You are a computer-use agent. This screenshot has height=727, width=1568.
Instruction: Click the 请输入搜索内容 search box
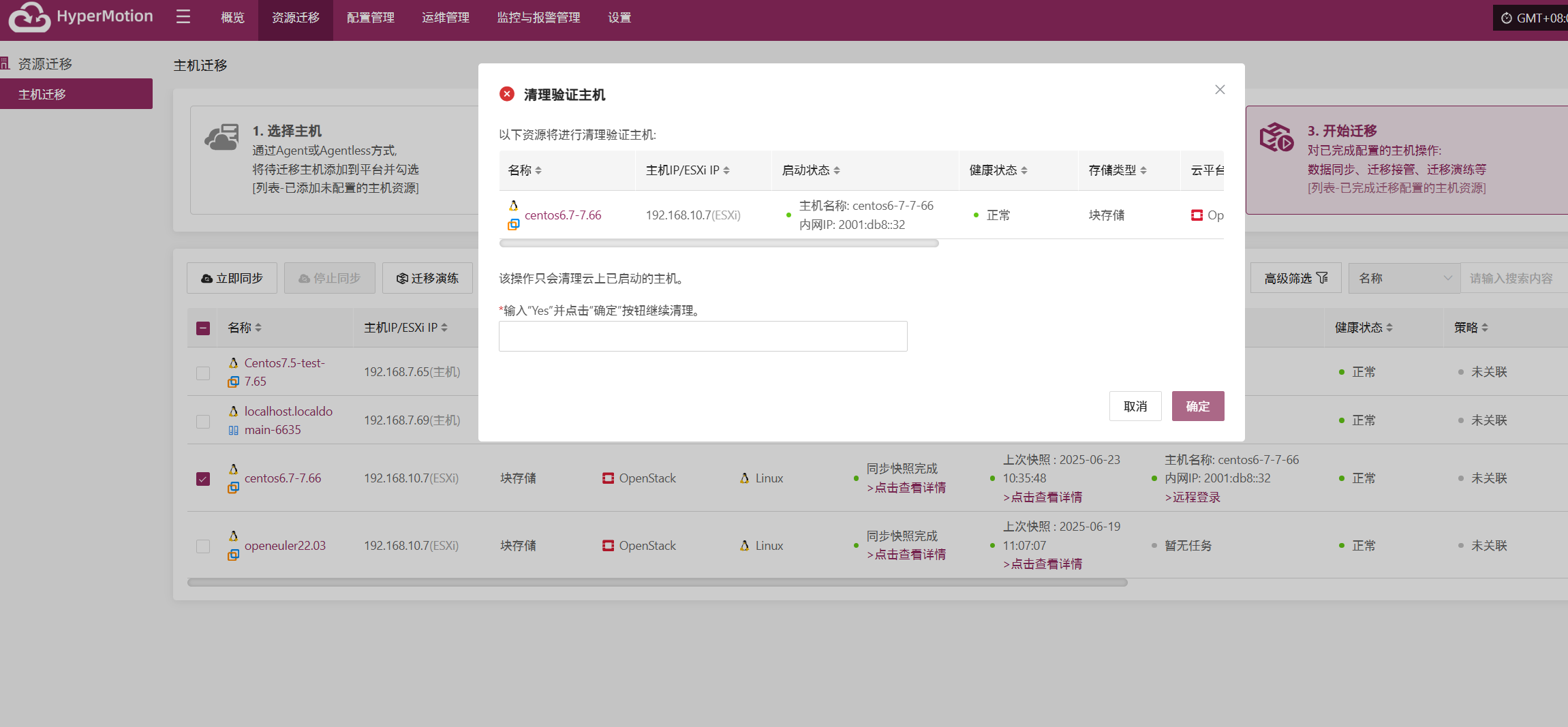pos(1514,278)
